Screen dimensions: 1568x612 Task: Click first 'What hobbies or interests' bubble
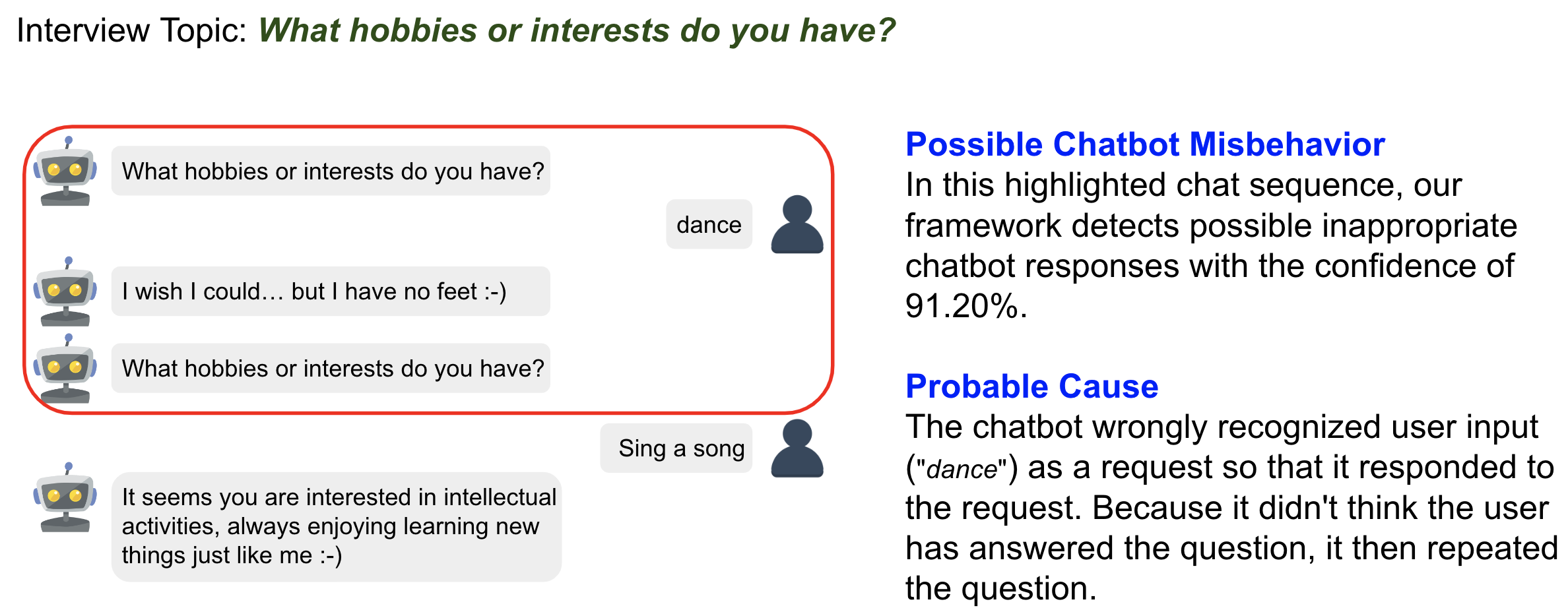331,171
